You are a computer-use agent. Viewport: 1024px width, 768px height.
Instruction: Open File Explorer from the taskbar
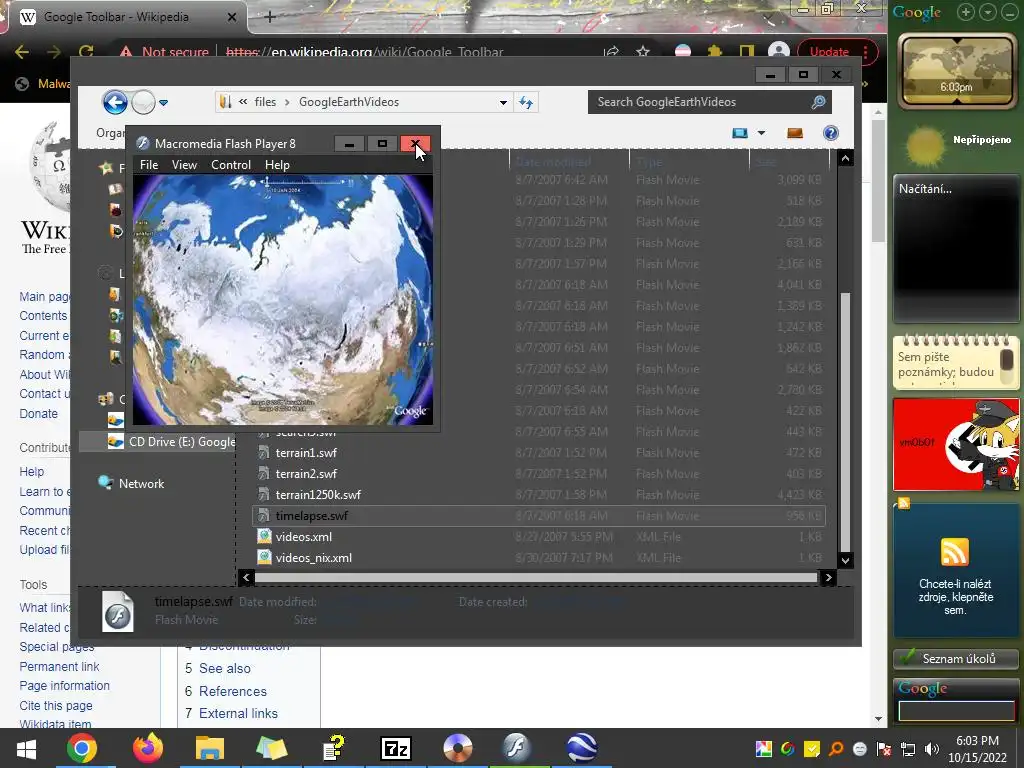tap(209, 748)
